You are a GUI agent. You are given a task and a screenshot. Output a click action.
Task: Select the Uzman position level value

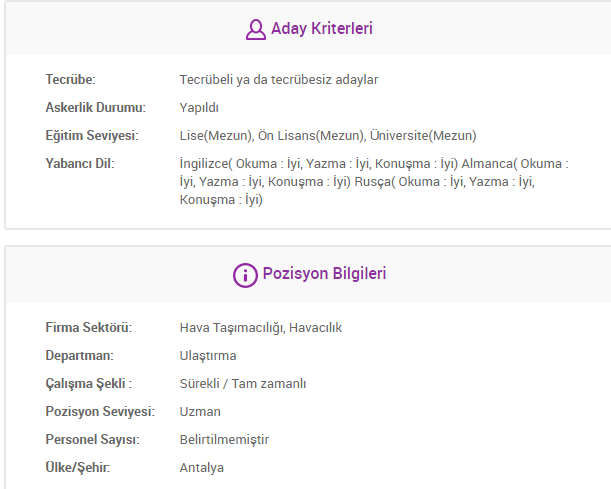point(200,412)
